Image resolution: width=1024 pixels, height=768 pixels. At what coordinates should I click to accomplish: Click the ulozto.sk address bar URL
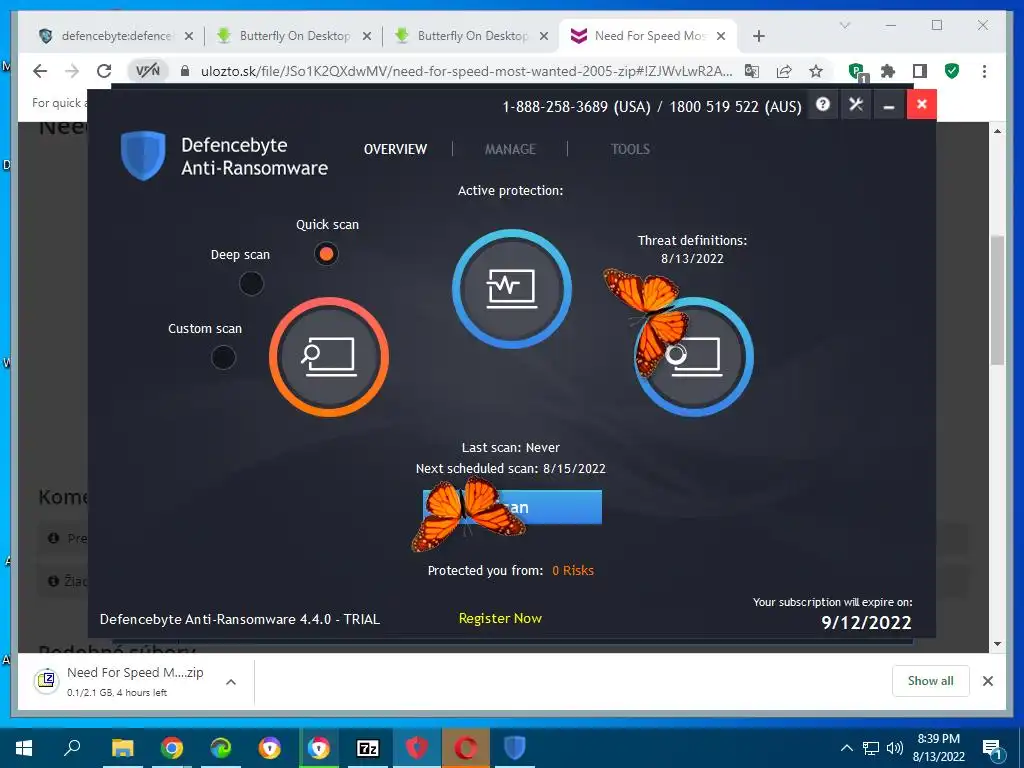point(466,71)
